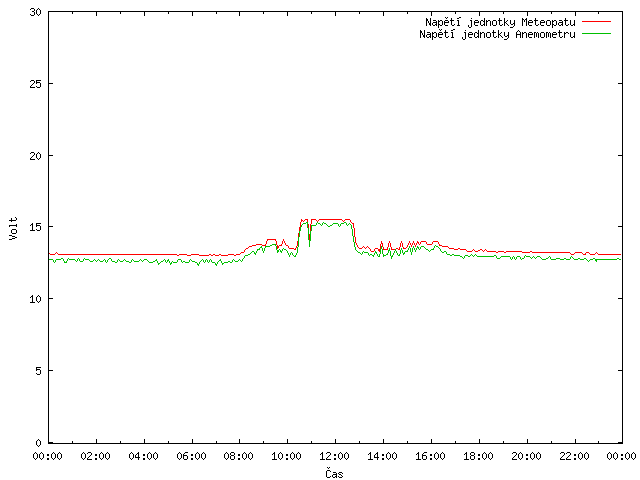
Task: Click the y-axis tick label 5
Action: click(x=38, y=371)
